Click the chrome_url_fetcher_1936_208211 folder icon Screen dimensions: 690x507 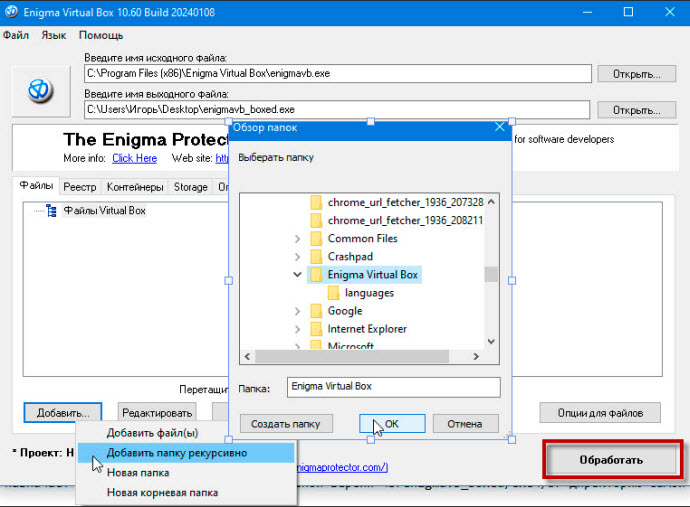pyautogui.click(x=316, y=220)
